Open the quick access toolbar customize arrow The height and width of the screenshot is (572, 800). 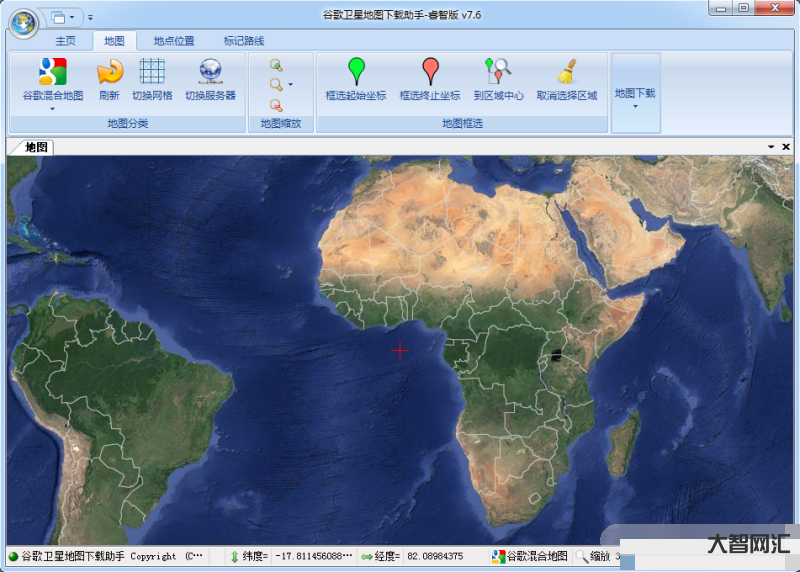[x=90, y=17]
